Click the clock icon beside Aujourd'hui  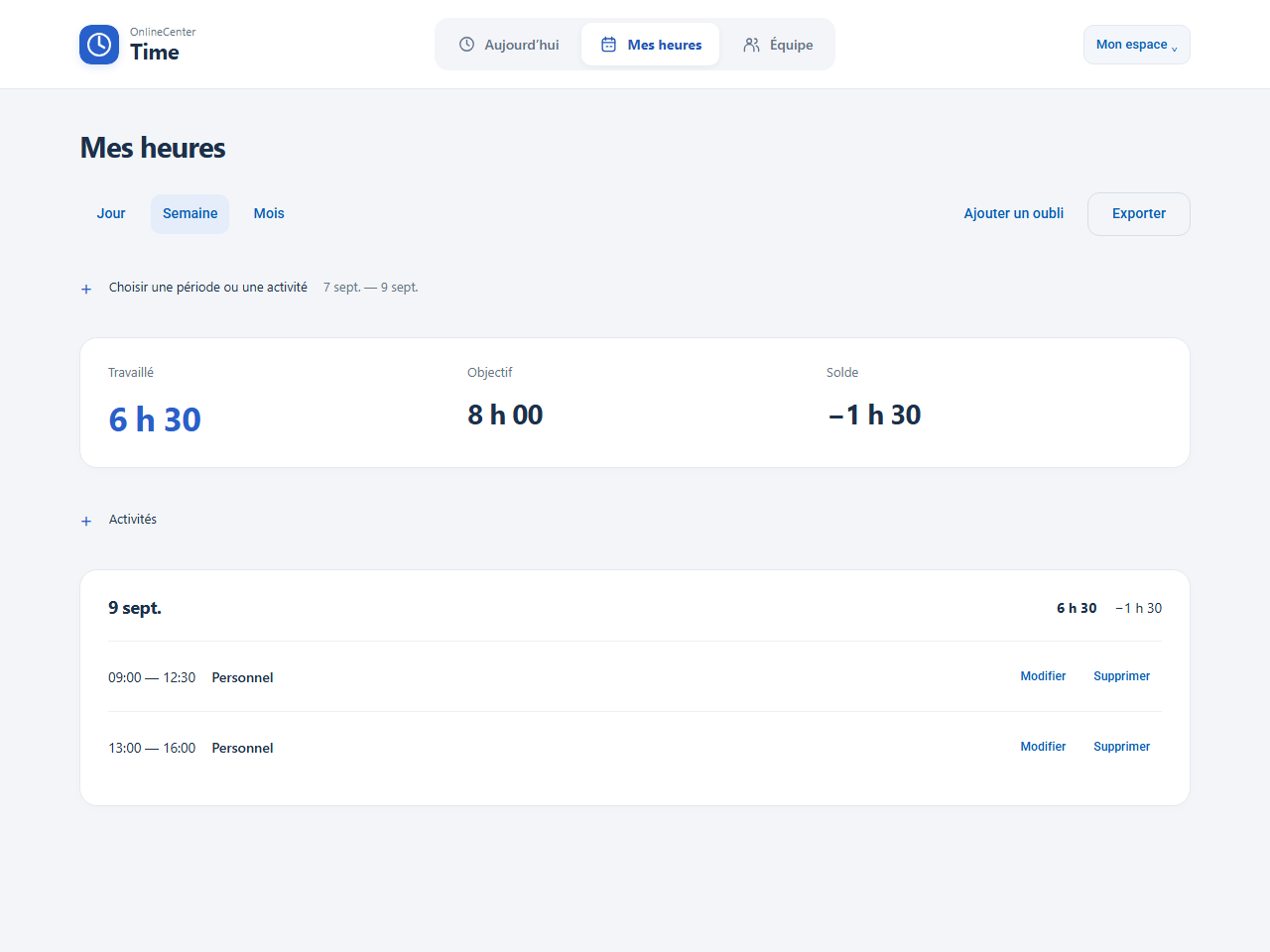(x=466, y=45)
